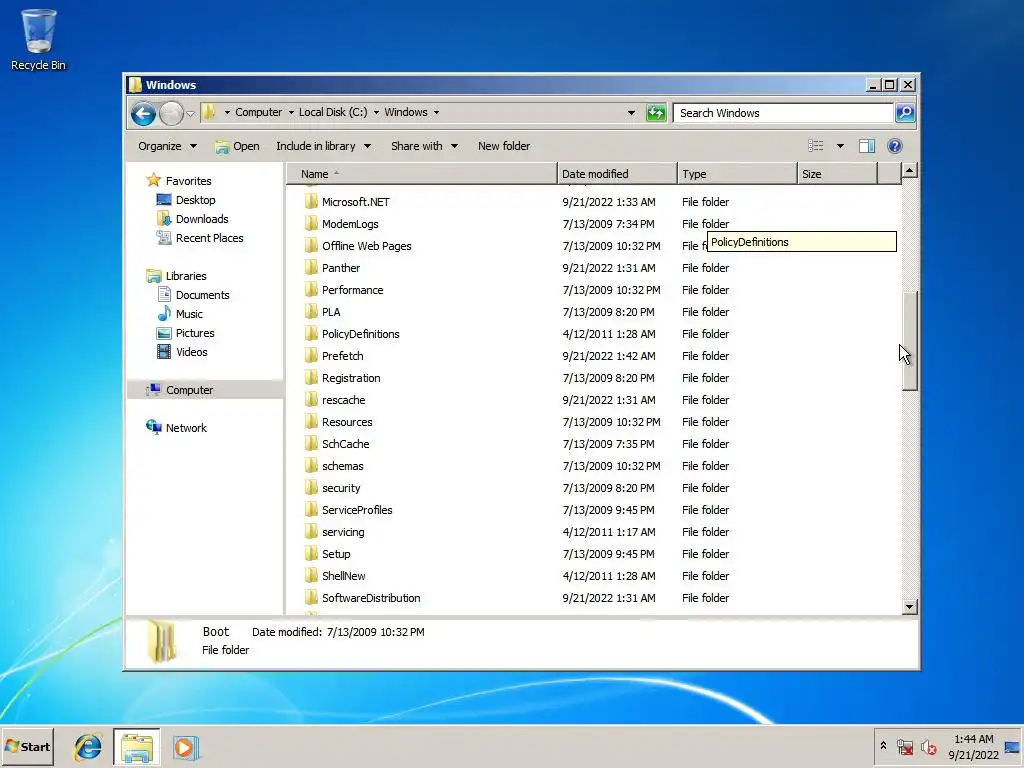Open previous locations dropdown in address bar
Image resolution: width=1024 pixels, height=768 pixels.
pos(631,113)
